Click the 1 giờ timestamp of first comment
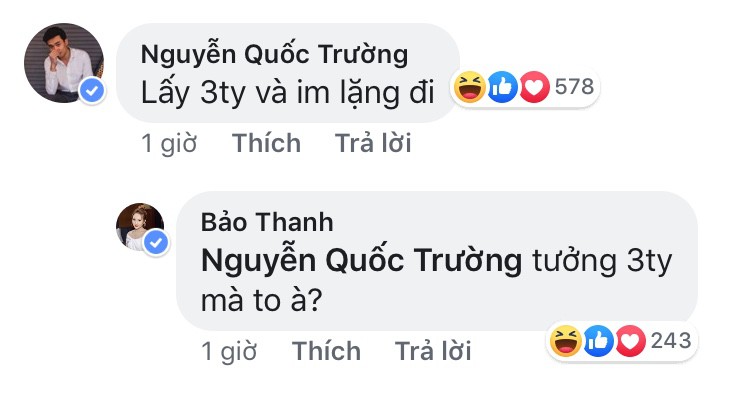Viewport: 739px width, 401px height. click(170, 144)
